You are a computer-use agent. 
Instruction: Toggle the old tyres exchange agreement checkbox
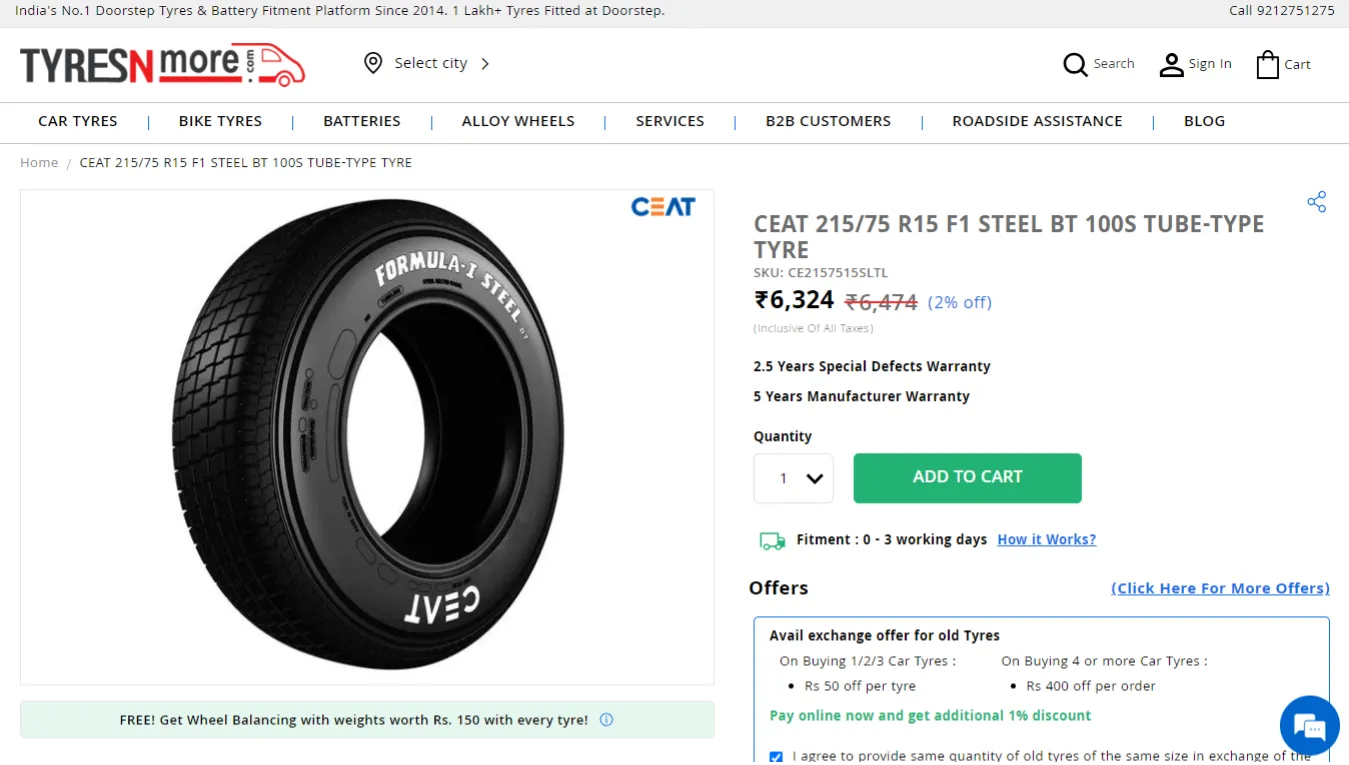tap(776, 757)
